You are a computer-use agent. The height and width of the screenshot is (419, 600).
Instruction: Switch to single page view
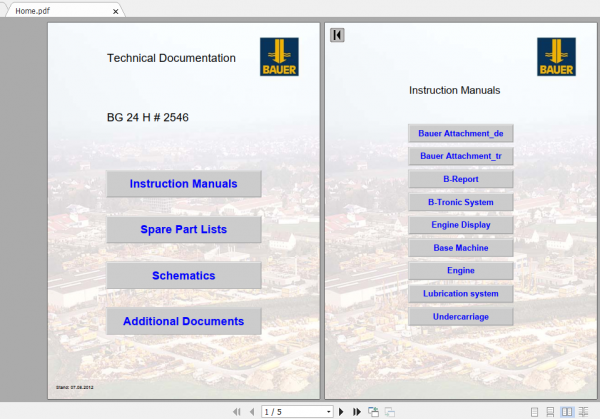tap(535, 412)
